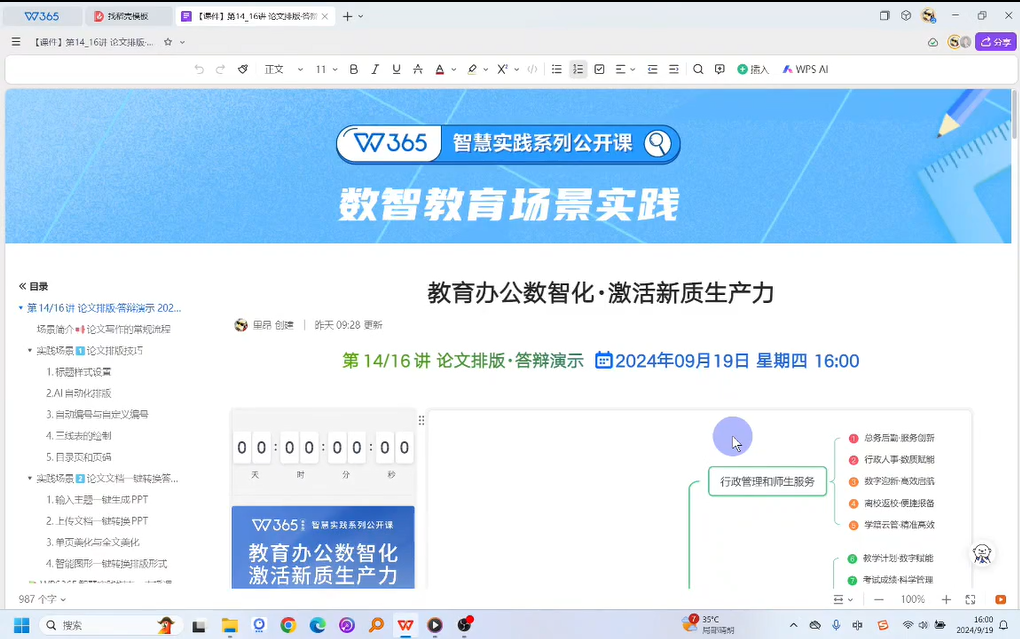Decrease indent of the paragraph
The width and height of the screenshot is (1020, 639).
click(653, 70)
